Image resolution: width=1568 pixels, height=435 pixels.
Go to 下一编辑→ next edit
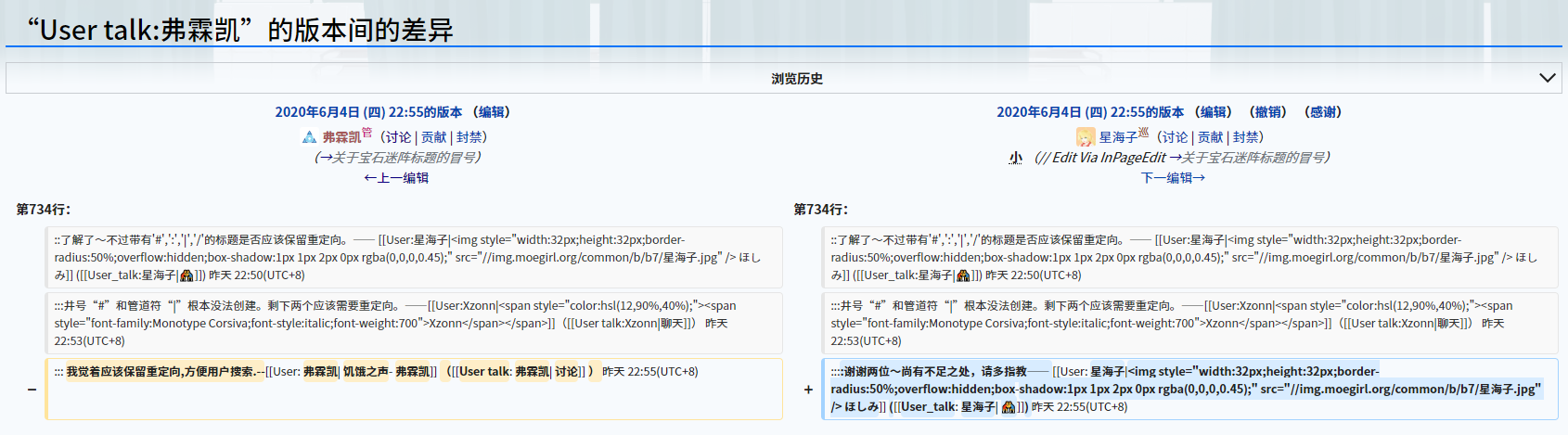click(1174, 178)
